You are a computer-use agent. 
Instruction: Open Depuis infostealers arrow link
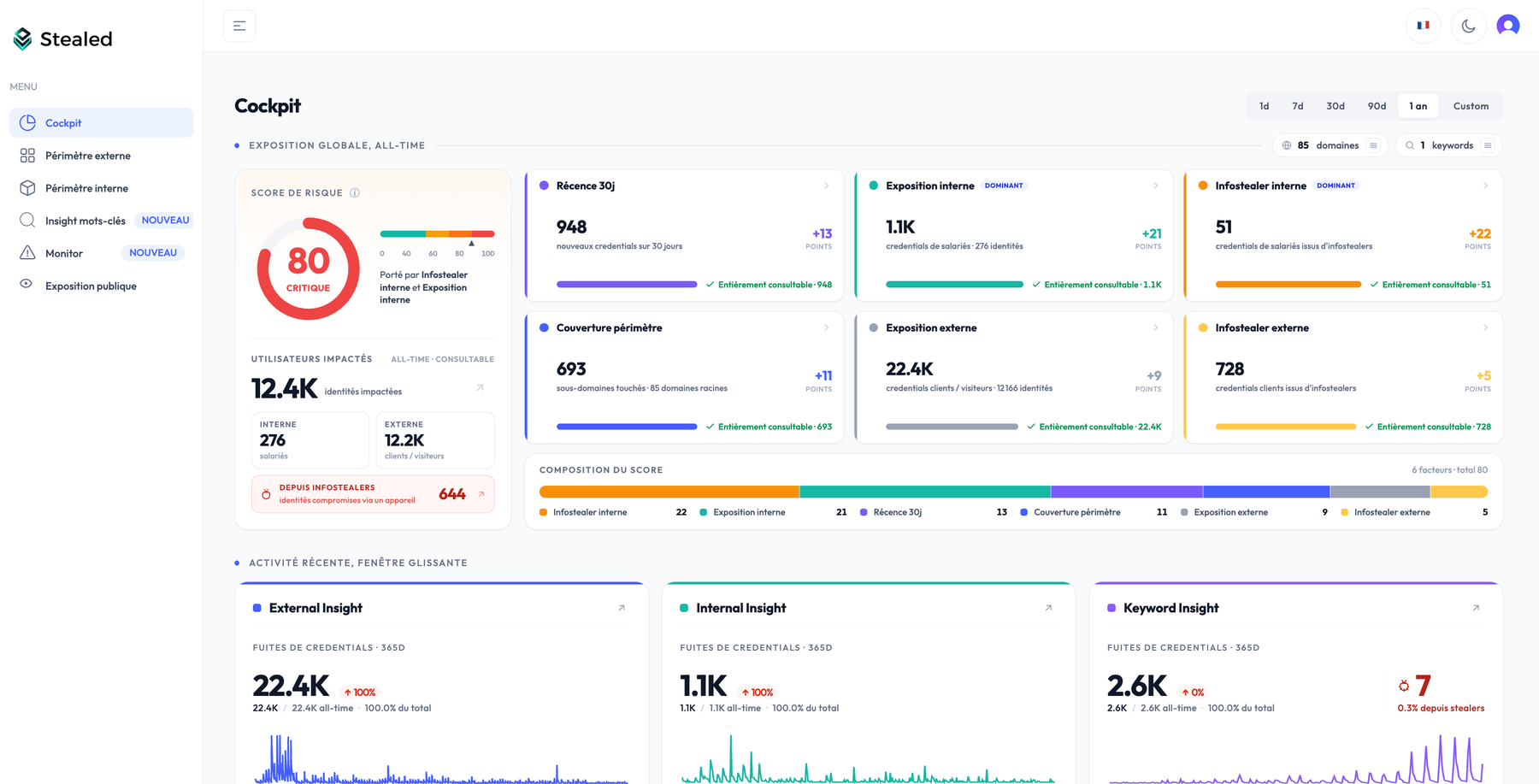(x=481, y=493)
